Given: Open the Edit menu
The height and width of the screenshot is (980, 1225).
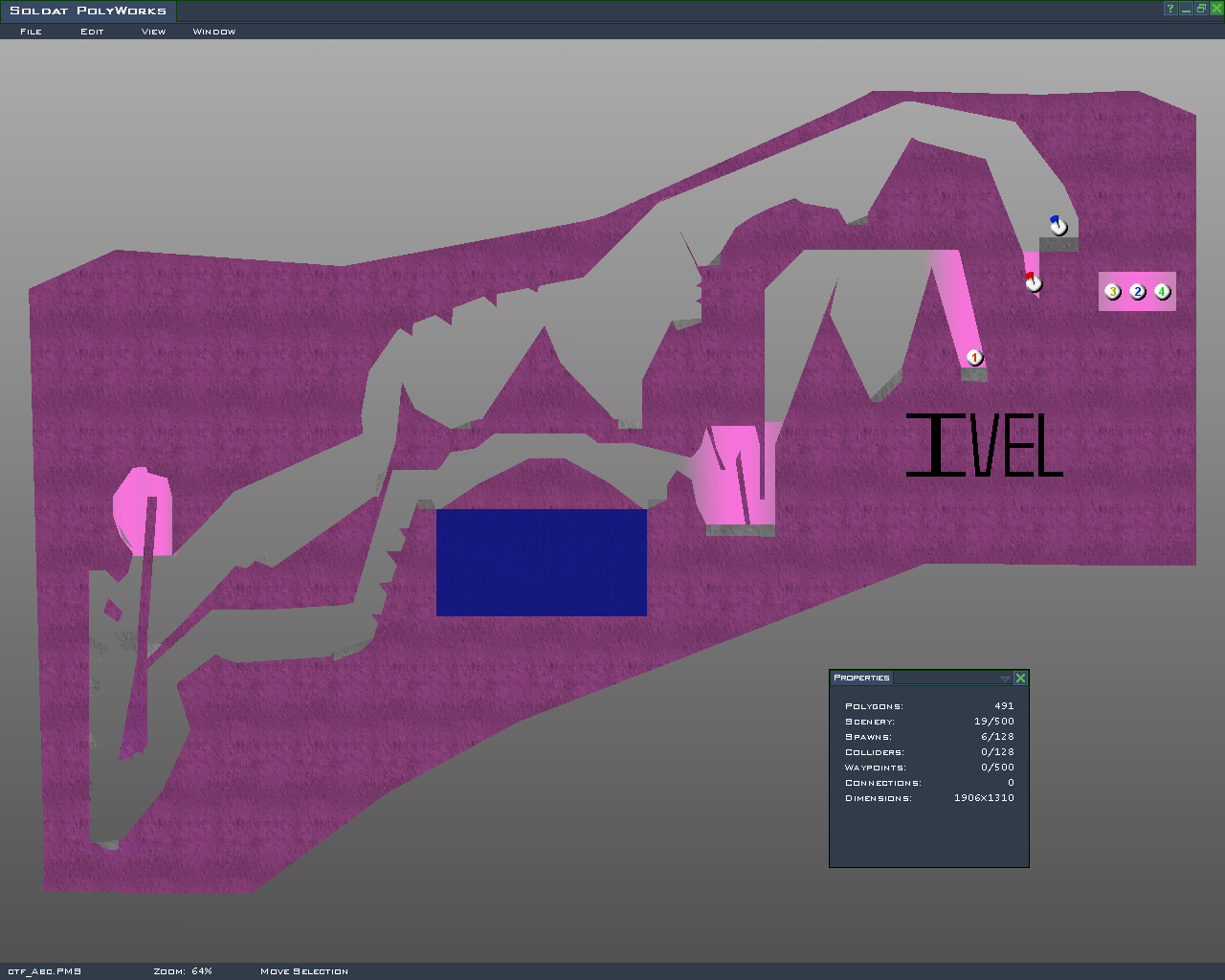Looking at the screenshot, I should click(x=92, y=32).
